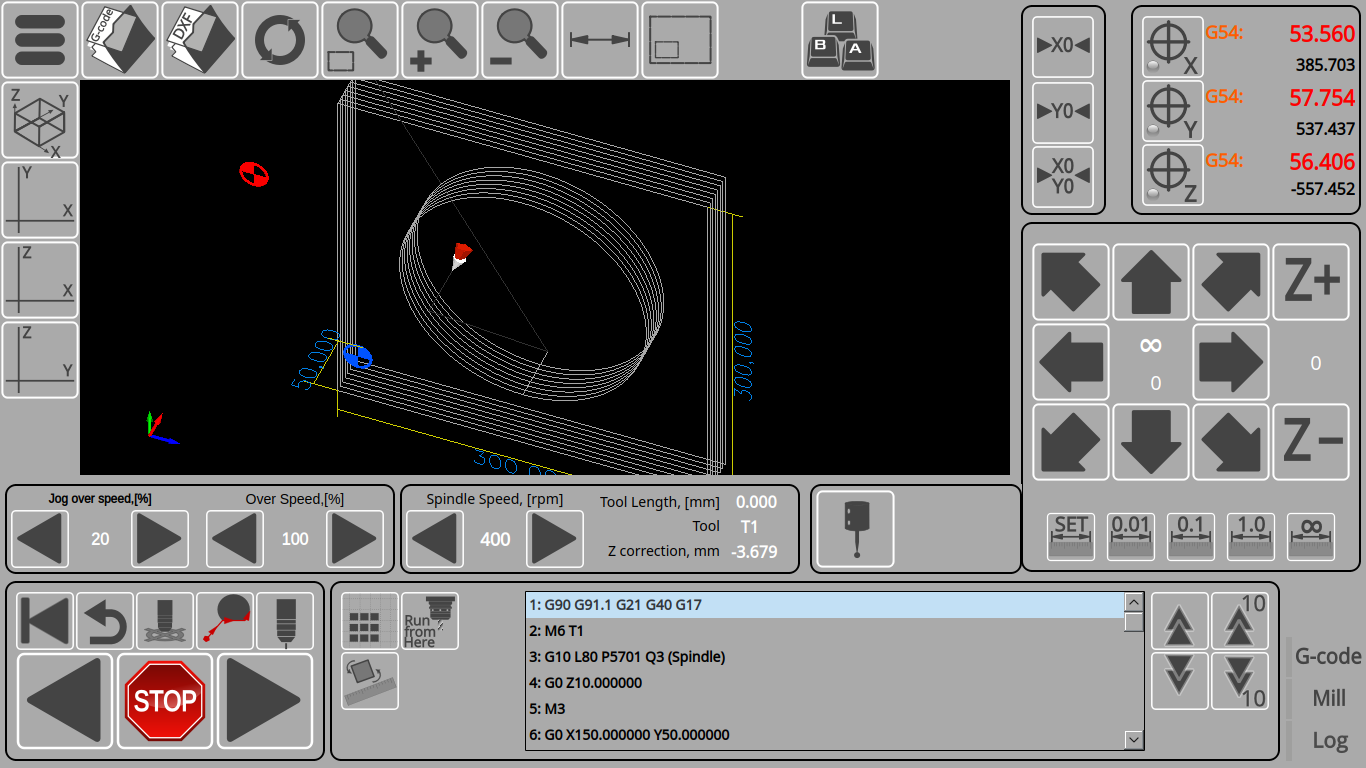Click G-code list scrollbar up arrow
This screenshot has height=768, width=1366.
click(1134, 602)
